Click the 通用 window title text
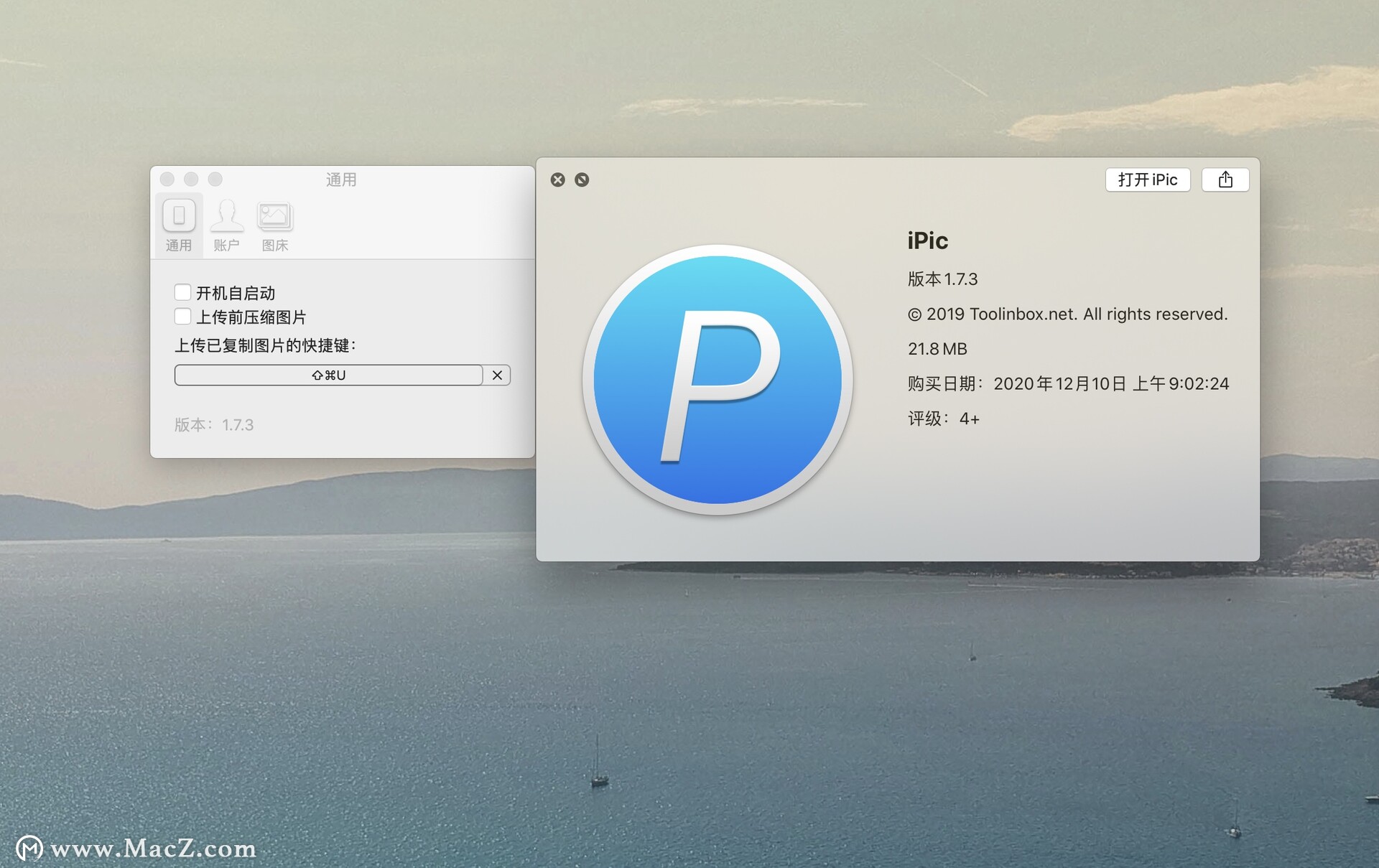The width and height of the screenshot is (1379, 868). (x=341, y=179)
